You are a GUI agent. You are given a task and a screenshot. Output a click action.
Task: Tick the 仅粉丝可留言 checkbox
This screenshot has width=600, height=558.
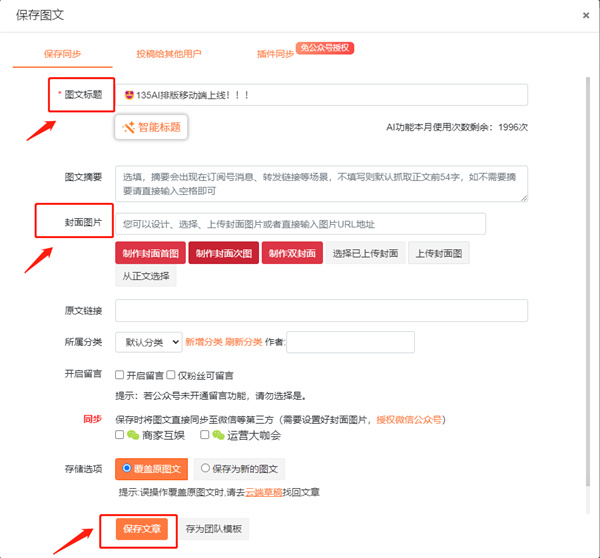tap(171, 375)
